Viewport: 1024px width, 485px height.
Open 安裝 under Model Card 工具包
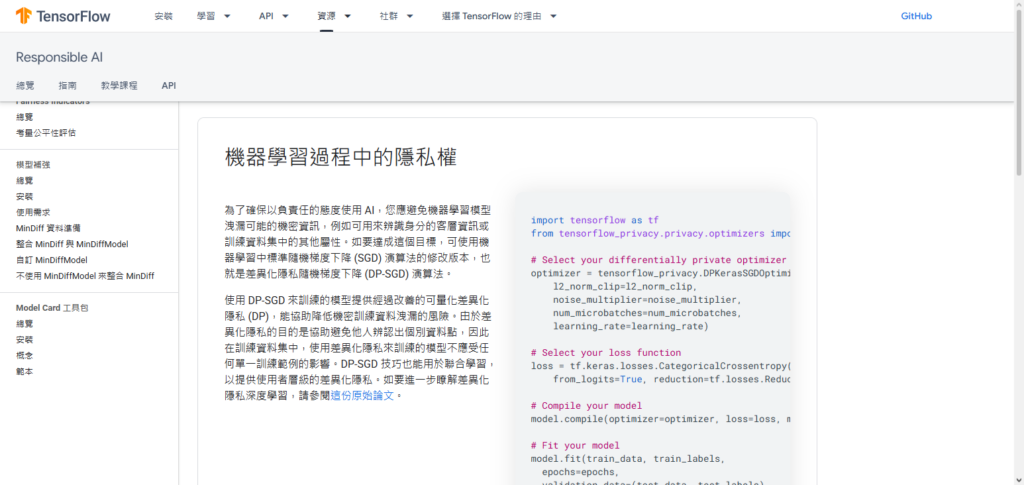pyautogui.click(x=24, y=339)
